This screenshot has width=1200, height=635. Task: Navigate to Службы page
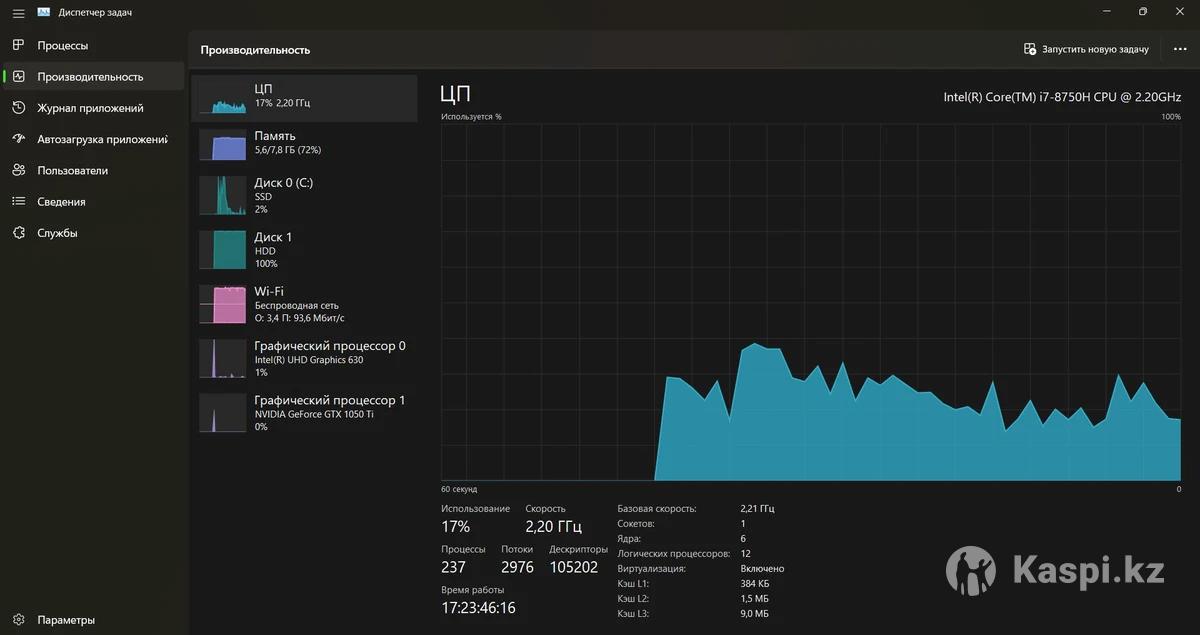click(94, 233)
